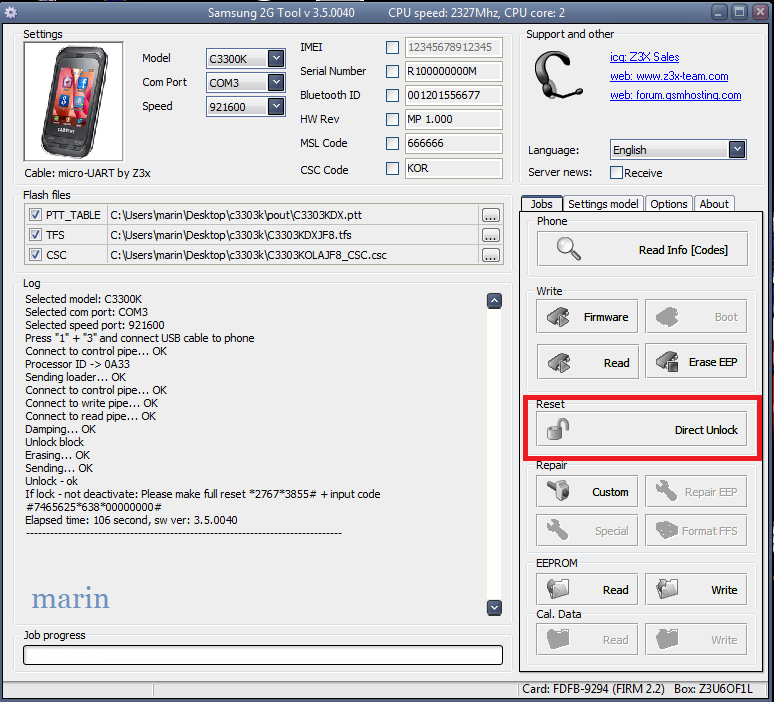Browse for the CSC file with the ... button
Viewport: 774px width, 702px height.
point(490,256)
